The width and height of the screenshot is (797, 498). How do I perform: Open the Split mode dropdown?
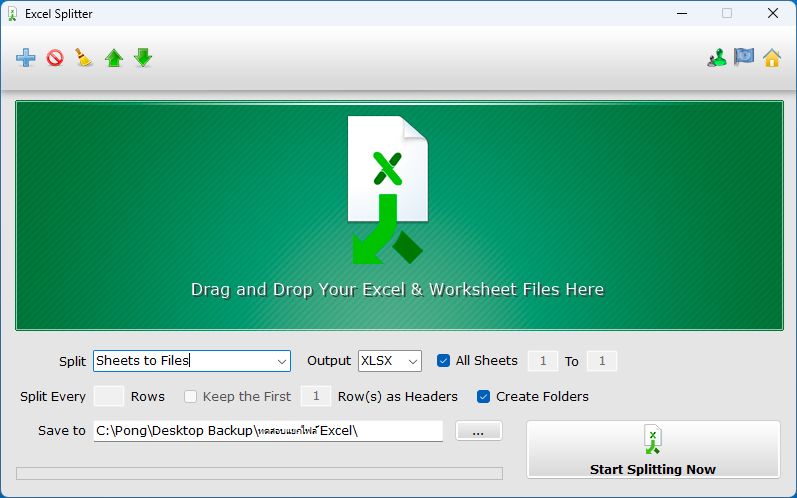(x=282, y=361)
